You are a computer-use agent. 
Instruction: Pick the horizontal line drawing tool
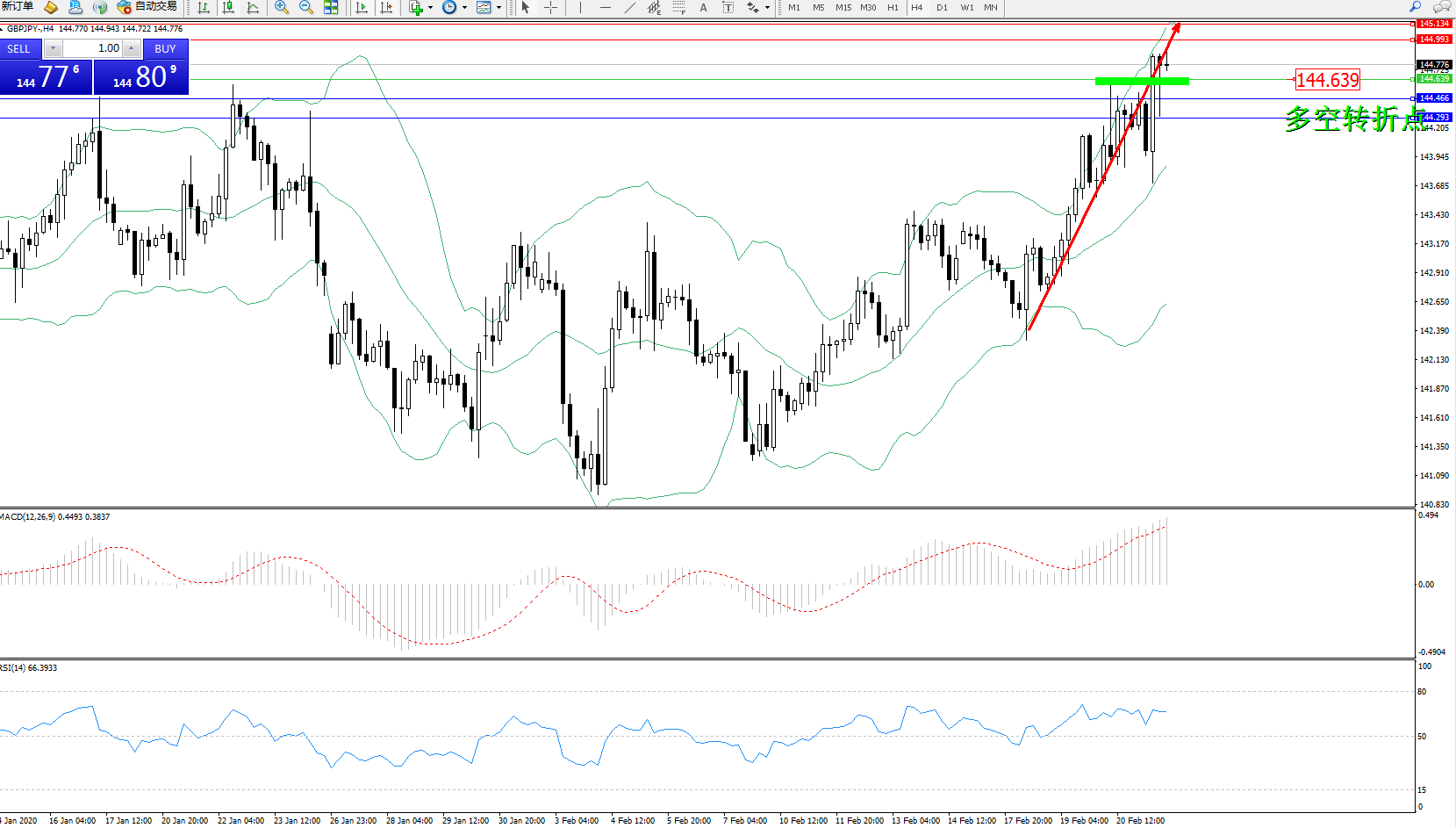click(x=605, y=8)
